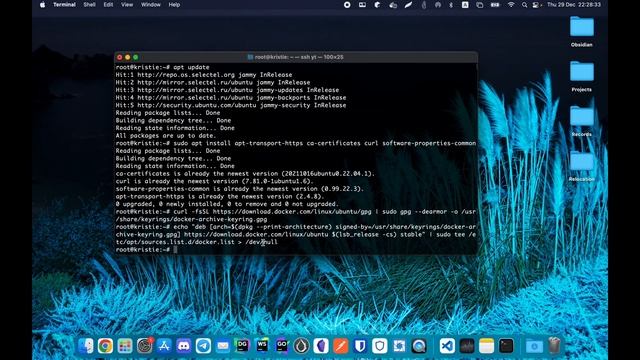Click the 'sudo apt install apt-transport-https' command line
640x360 pixels.
[x=296, y=143]
